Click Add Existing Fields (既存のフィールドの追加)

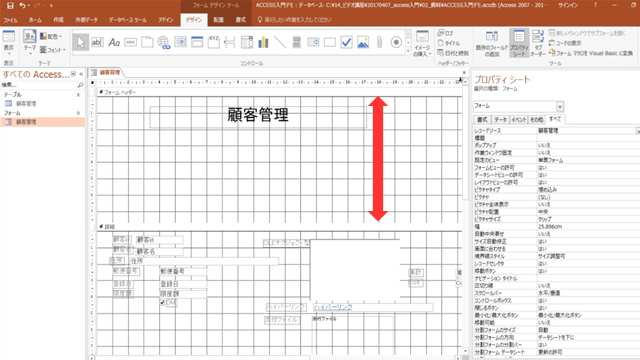pos(492,43)
